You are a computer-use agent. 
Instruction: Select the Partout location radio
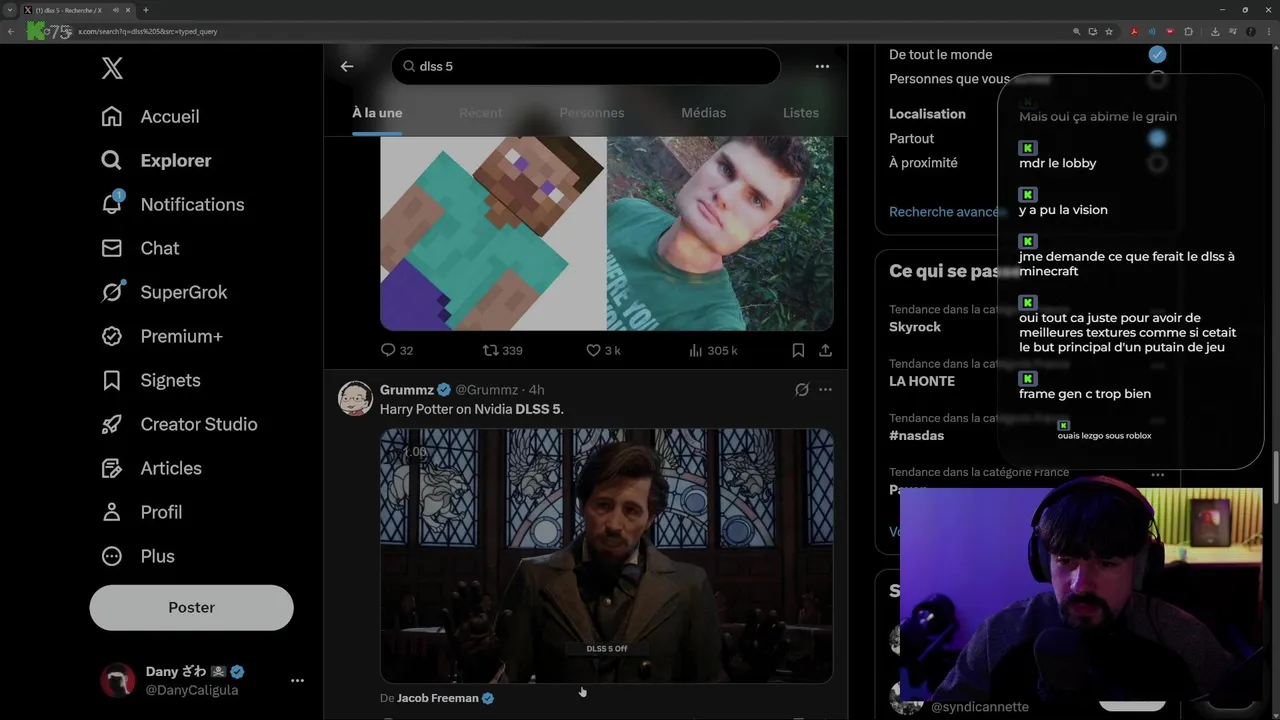[1157, 138]
